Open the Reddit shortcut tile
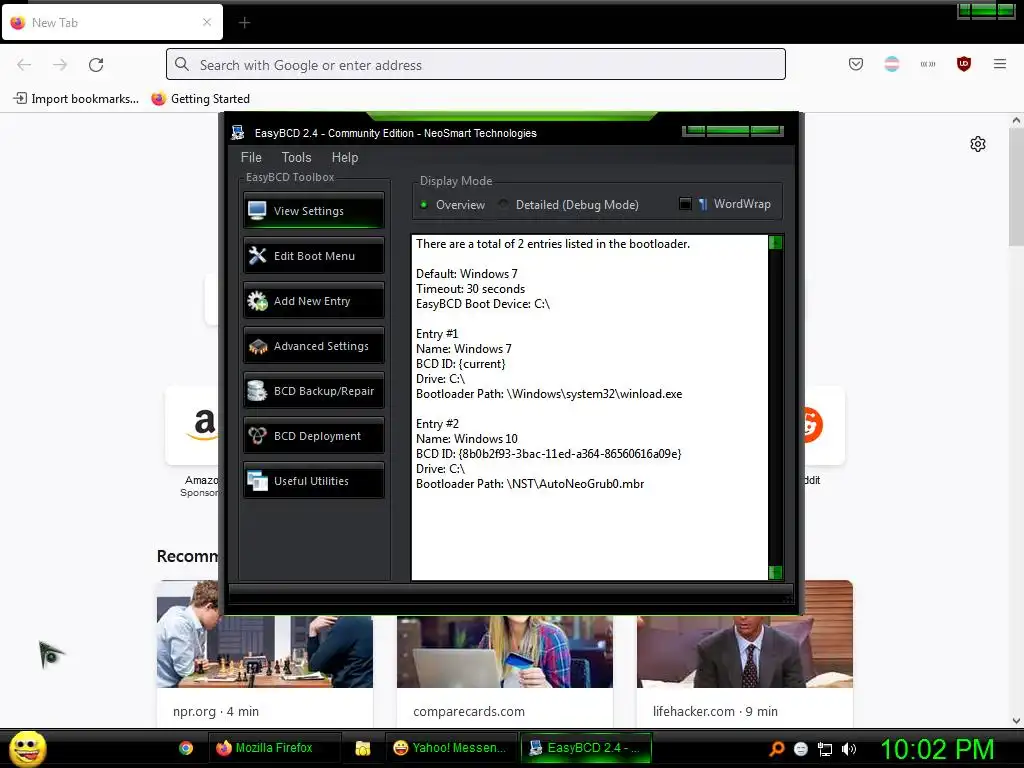 click(824, 425)
